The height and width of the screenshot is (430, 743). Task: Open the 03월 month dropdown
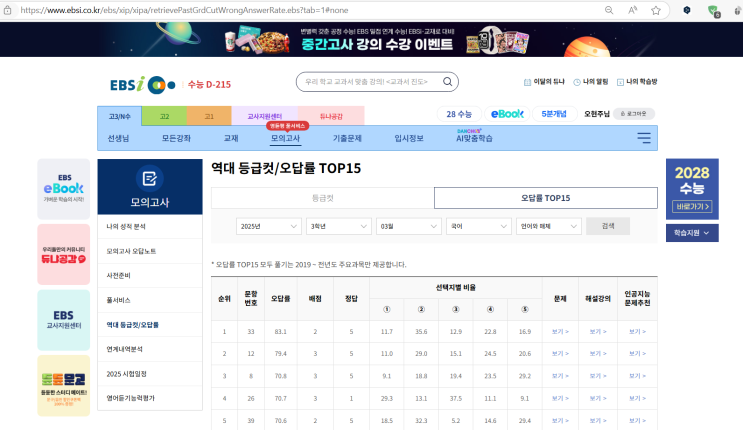point(408,226)
